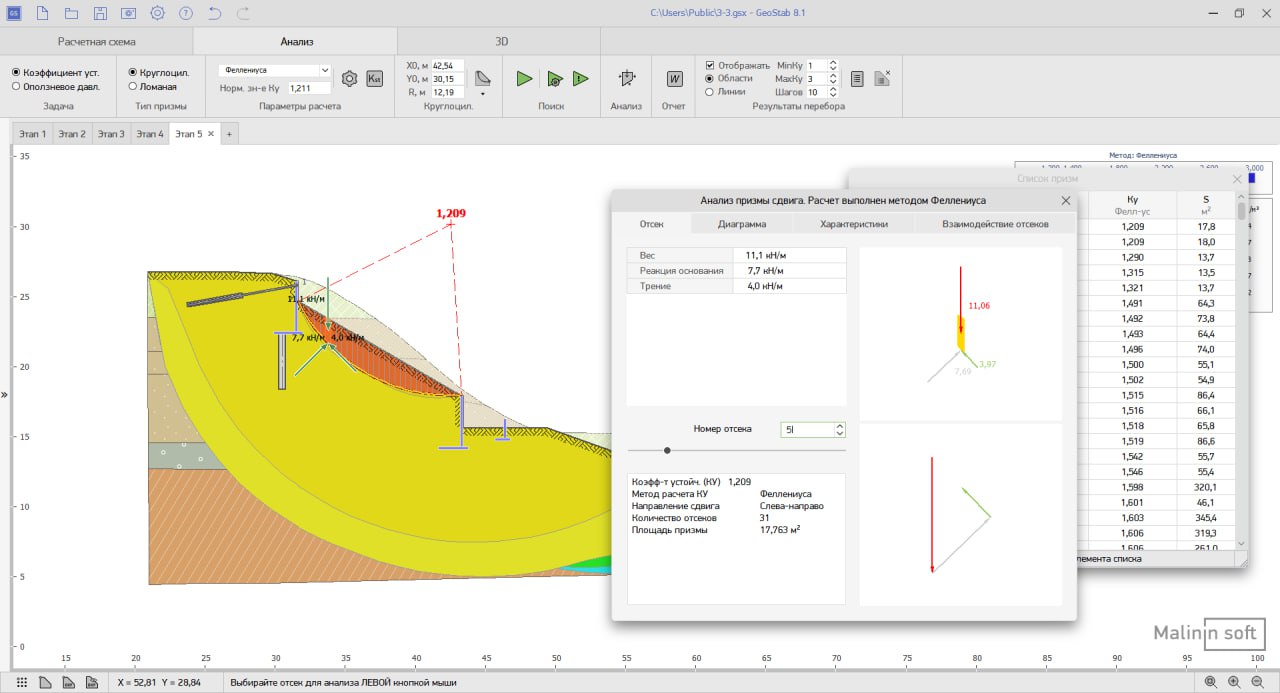Screen dimensions: 1280x693
Task: Open the Word report (Отчет) icon
Action: coord(674,79)
